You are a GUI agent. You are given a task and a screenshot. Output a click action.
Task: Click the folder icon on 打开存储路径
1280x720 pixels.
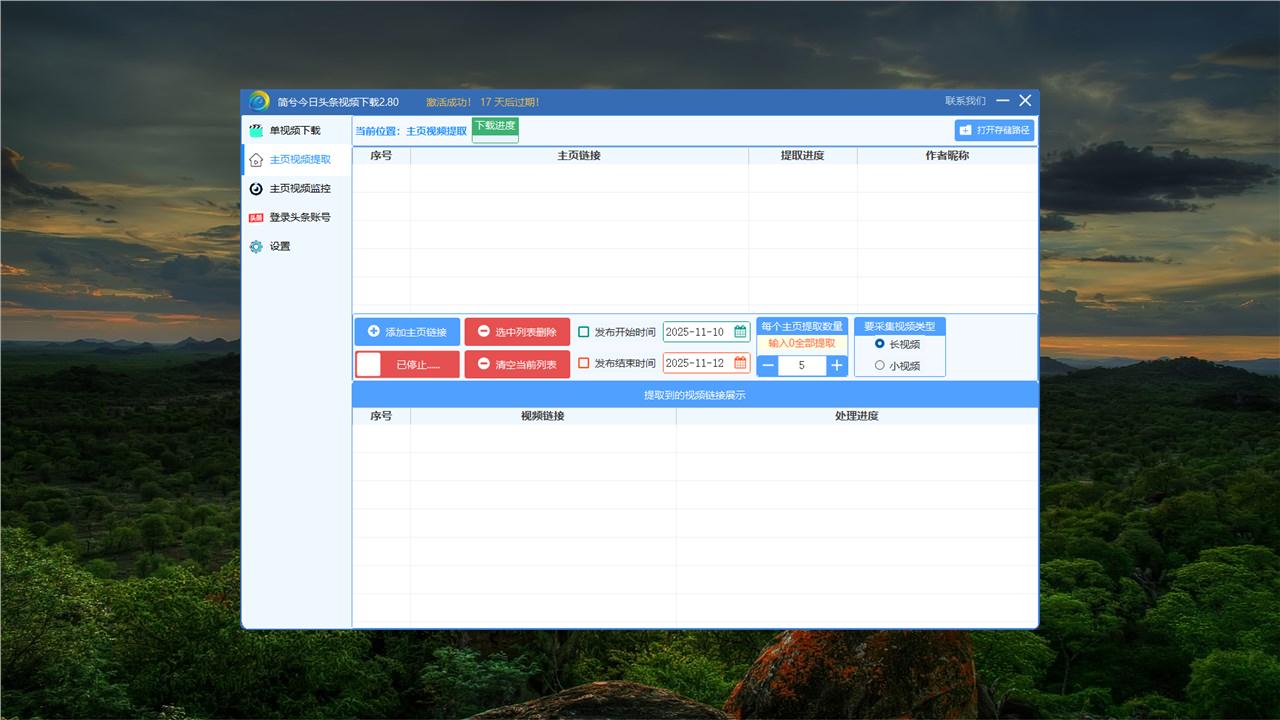tap(965, 131)
